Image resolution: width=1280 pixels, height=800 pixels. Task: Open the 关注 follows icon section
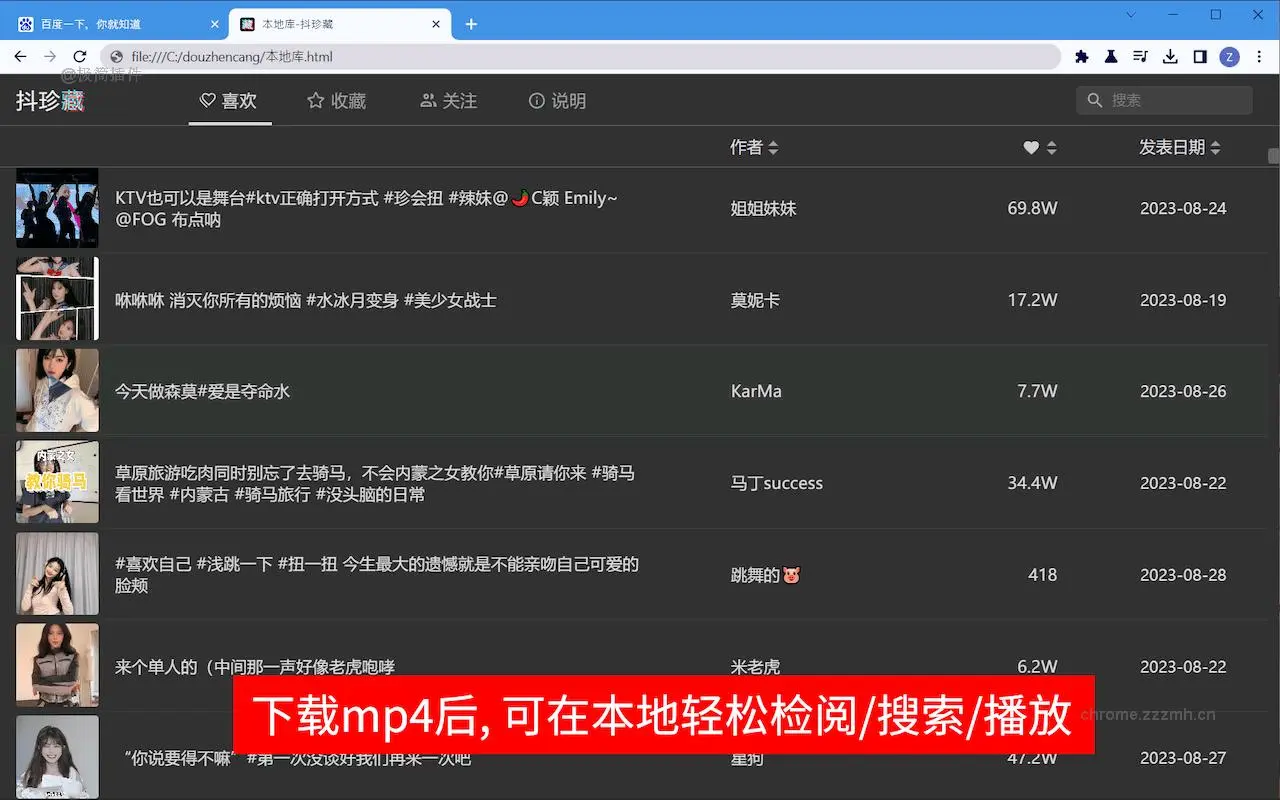tap(447, 100)
